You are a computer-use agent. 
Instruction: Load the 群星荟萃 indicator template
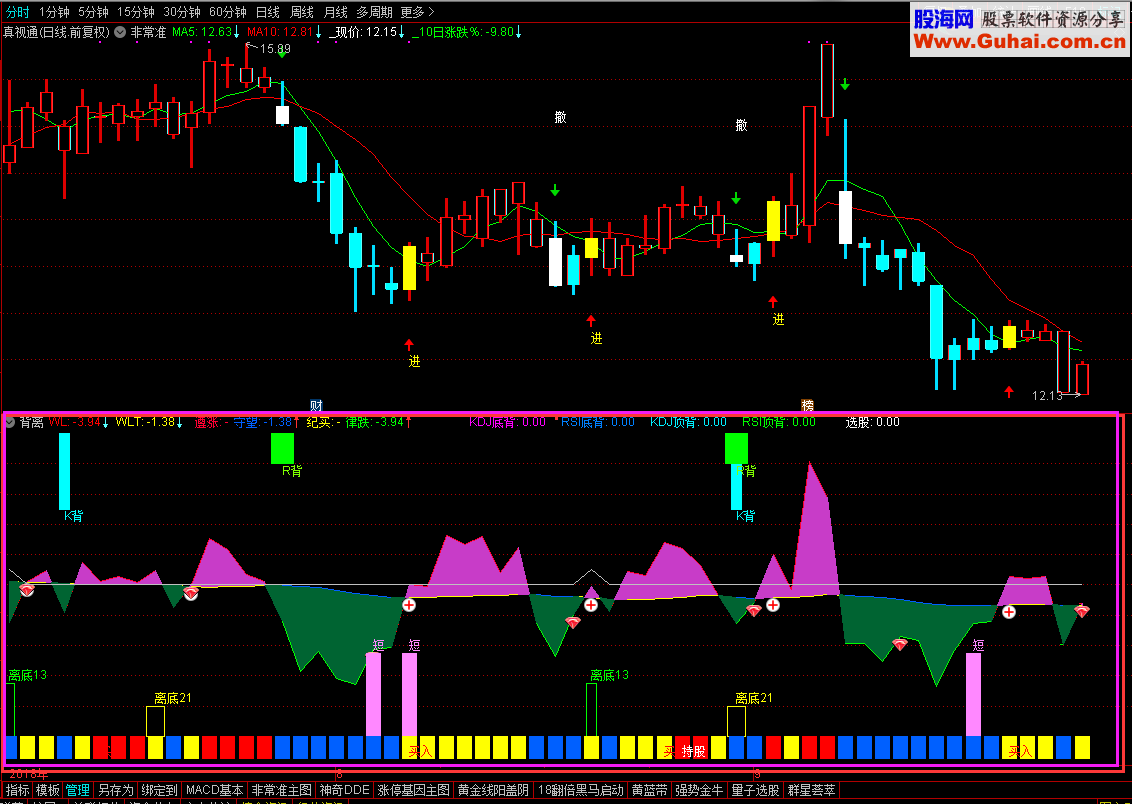811,790
